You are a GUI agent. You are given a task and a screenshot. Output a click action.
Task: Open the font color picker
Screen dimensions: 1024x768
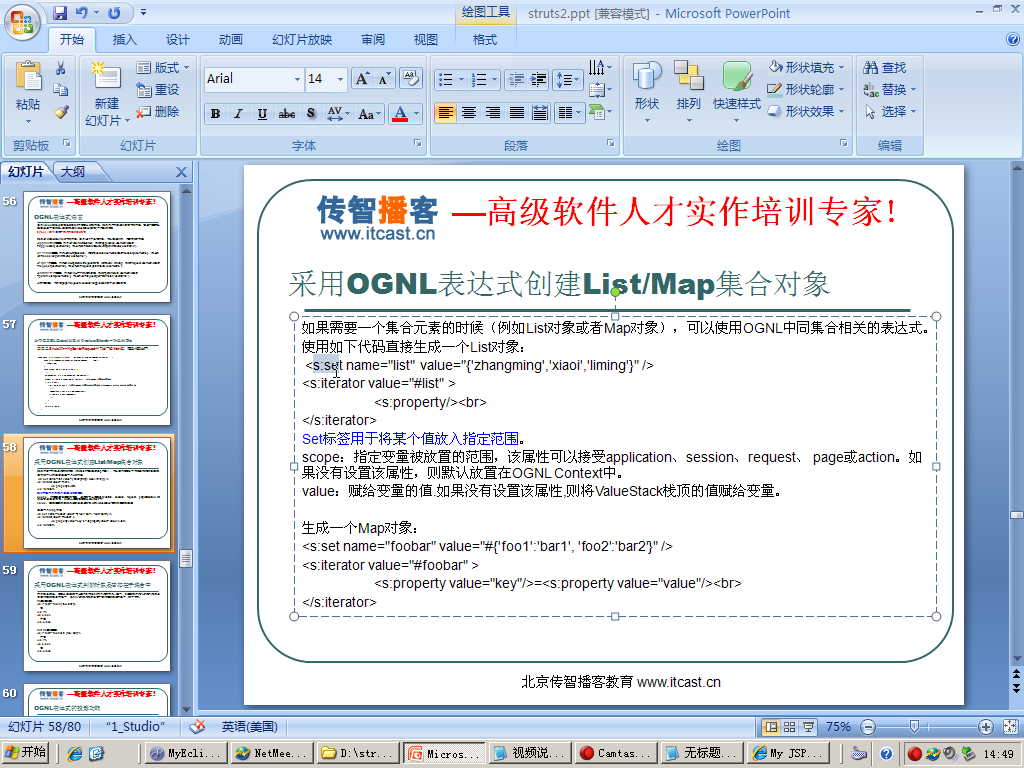coord(416,114)
